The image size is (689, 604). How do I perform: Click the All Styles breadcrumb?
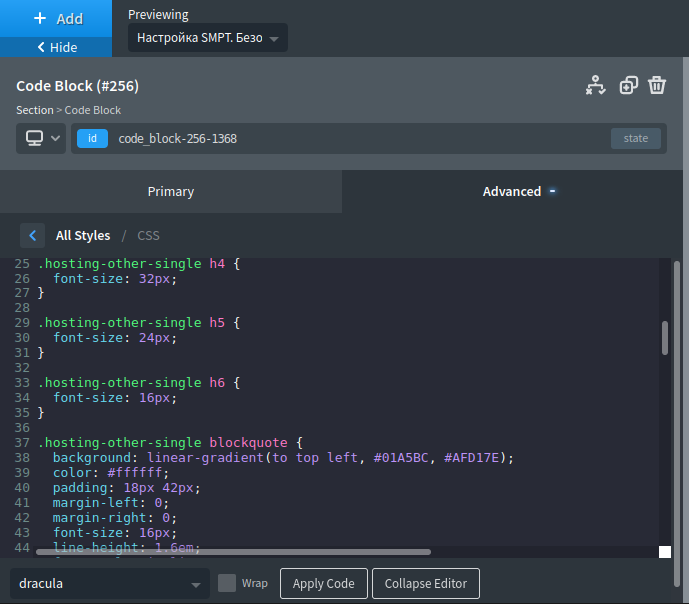pos(83,235)
